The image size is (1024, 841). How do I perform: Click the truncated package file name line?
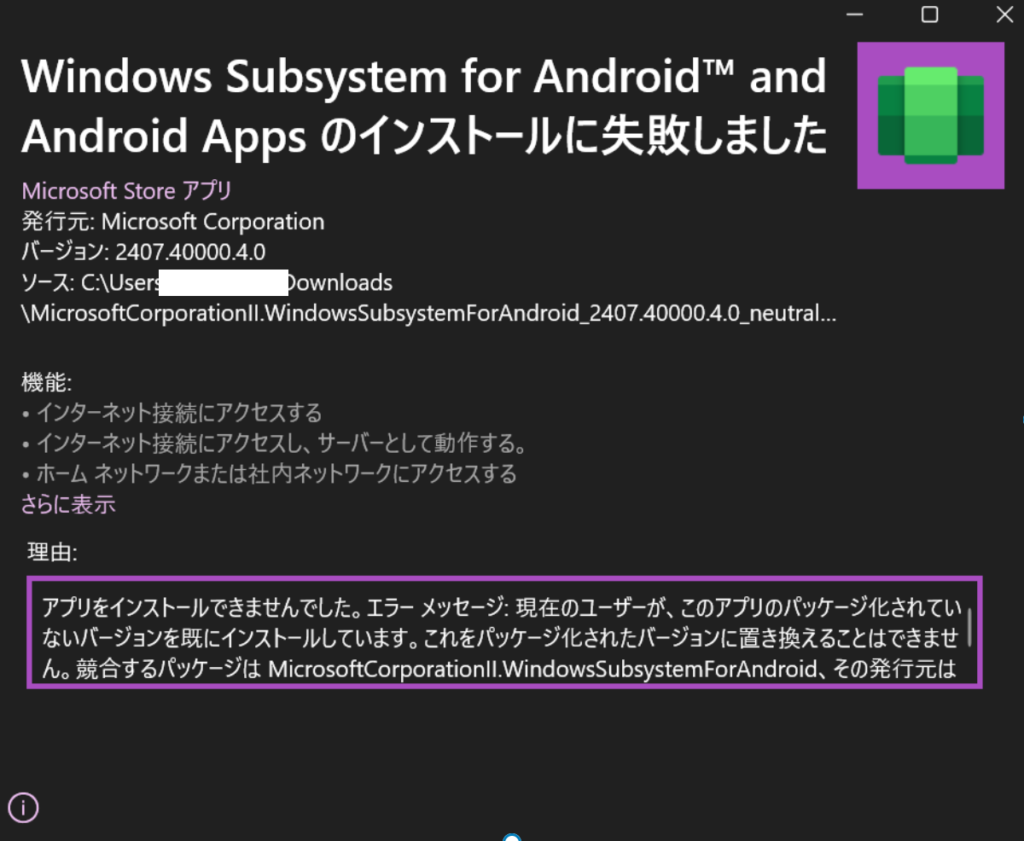tap(429, 314)
